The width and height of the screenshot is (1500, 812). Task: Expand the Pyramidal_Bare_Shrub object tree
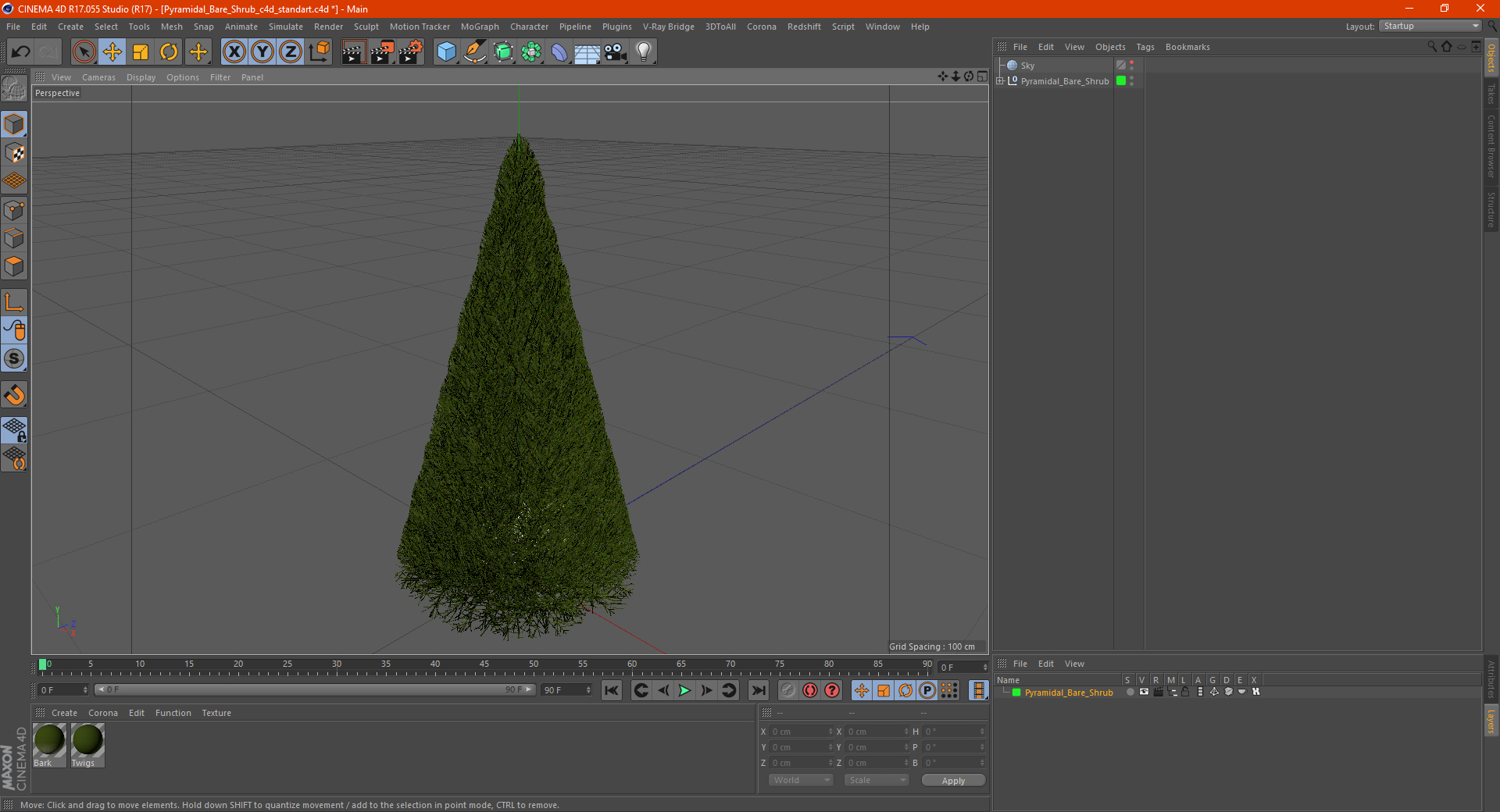tap(1000, 80)
